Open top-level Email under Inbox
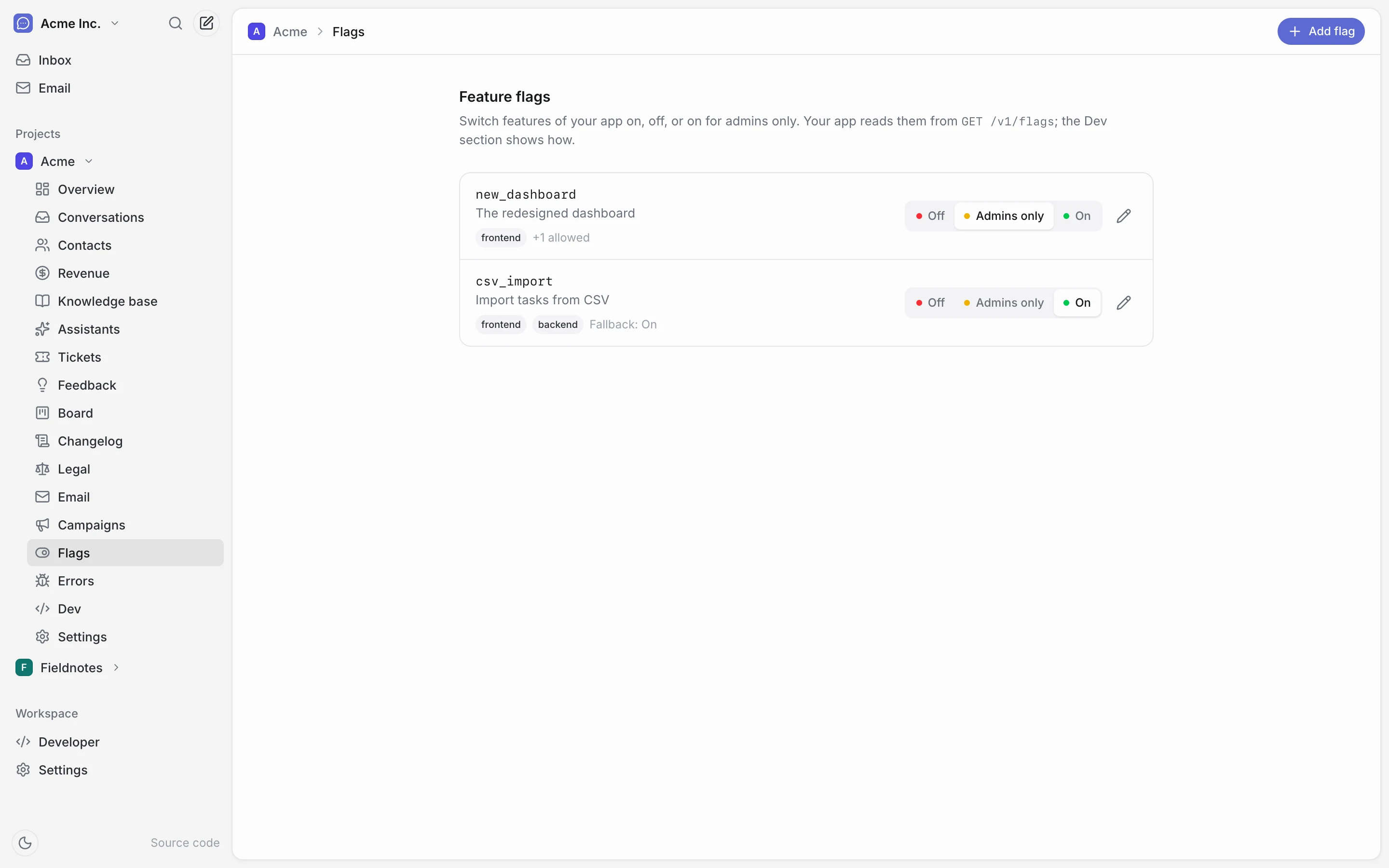Image resolution: width=1389 pixels, height=868 pixels. pos(116,88)
